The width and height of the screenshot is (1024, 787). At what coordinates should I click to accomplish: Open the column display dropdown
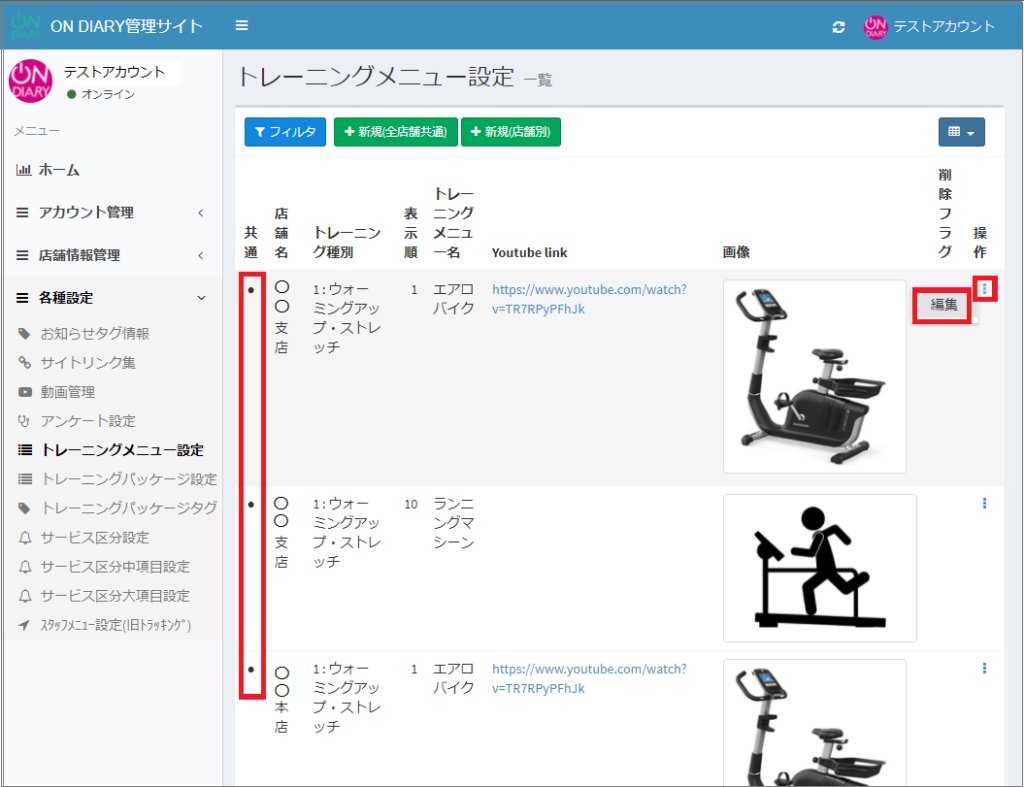[x=961, y=132]
